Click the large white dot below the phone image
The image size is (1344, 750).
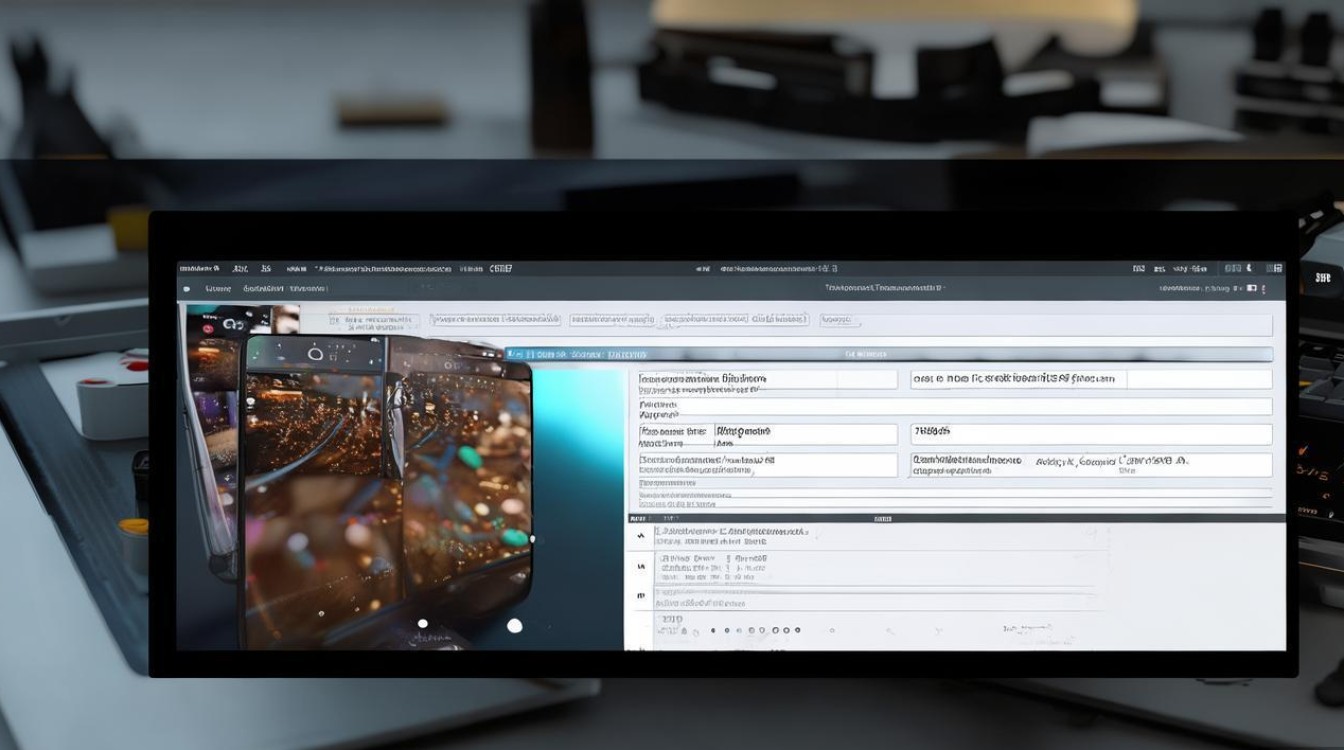514,626
